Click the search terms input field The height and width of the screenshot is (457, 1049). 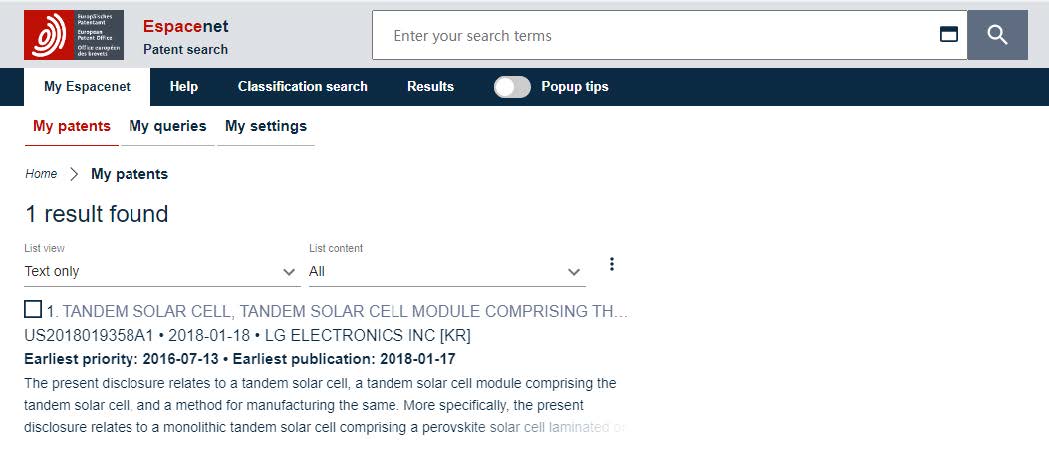(x=660, y=36)
